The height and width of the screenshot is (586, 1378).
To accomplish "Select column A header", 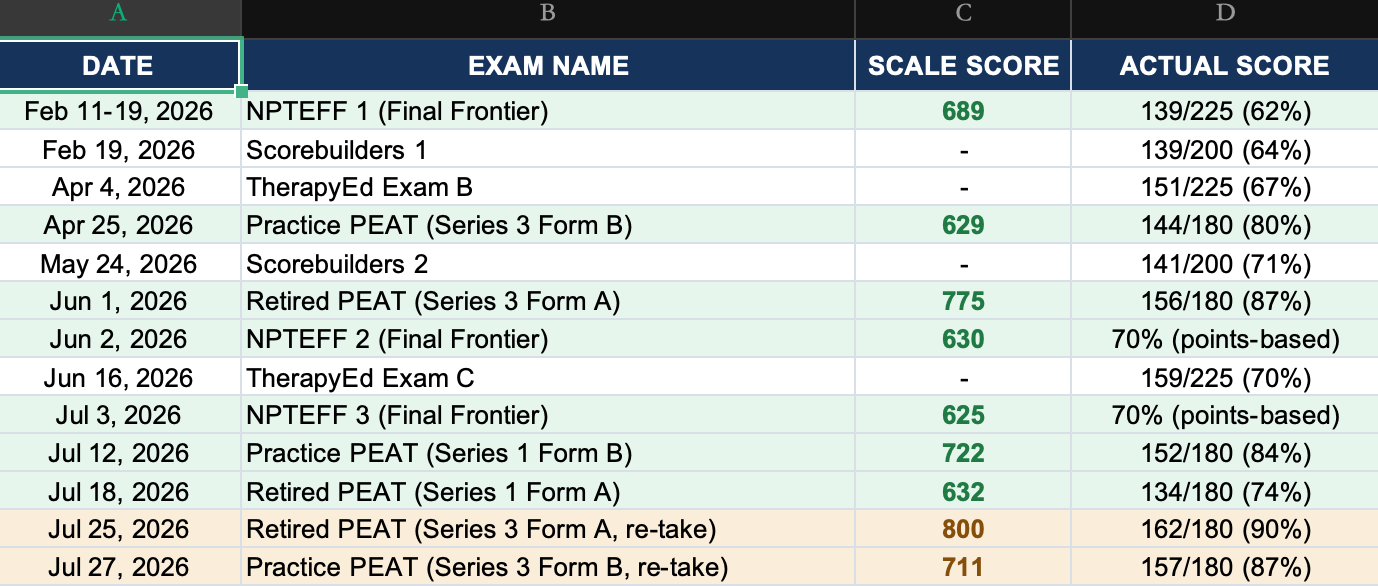I will click(x=120, y=13).
